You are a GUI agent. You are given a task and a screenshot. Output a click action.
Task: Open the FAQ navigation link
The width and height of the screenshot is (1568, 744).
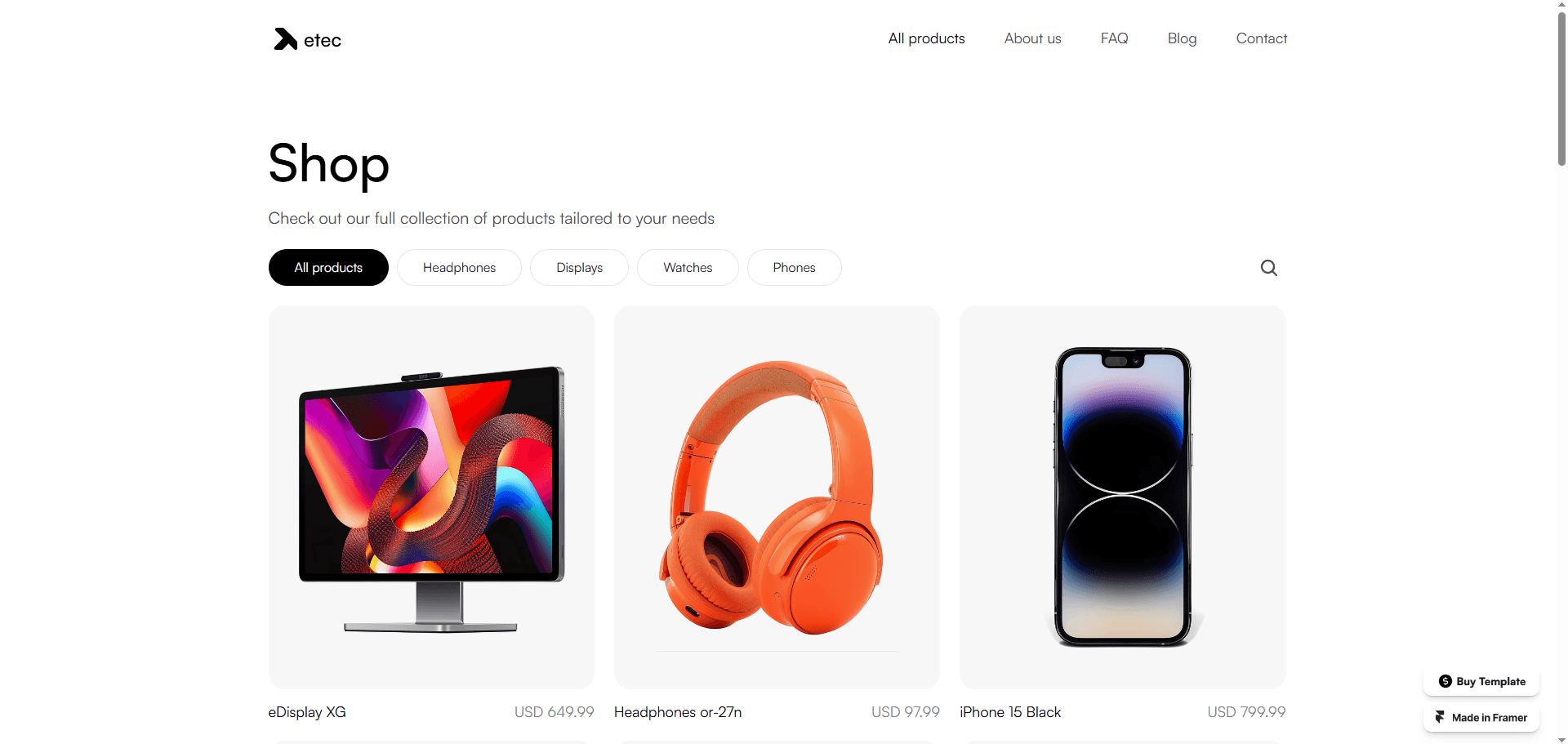(1114, 38)
